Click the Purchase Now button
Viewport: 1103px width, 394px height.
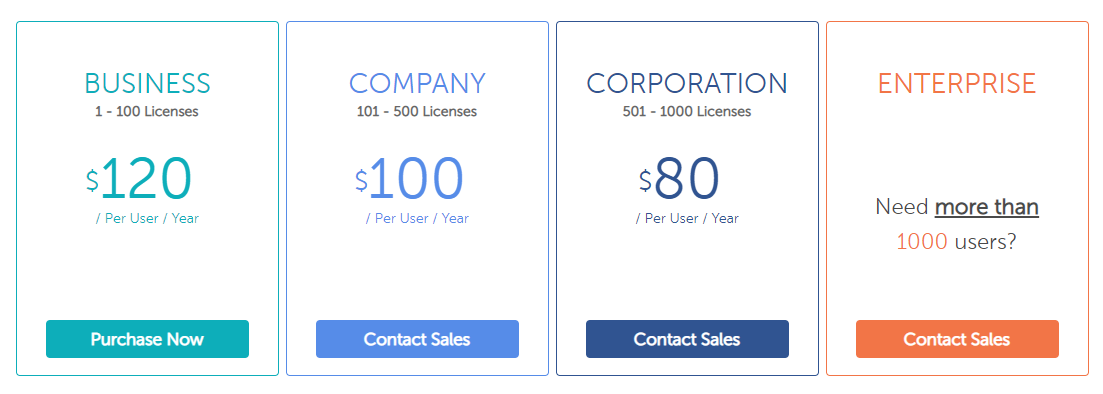pyautogui.click(x=147, y=339)
